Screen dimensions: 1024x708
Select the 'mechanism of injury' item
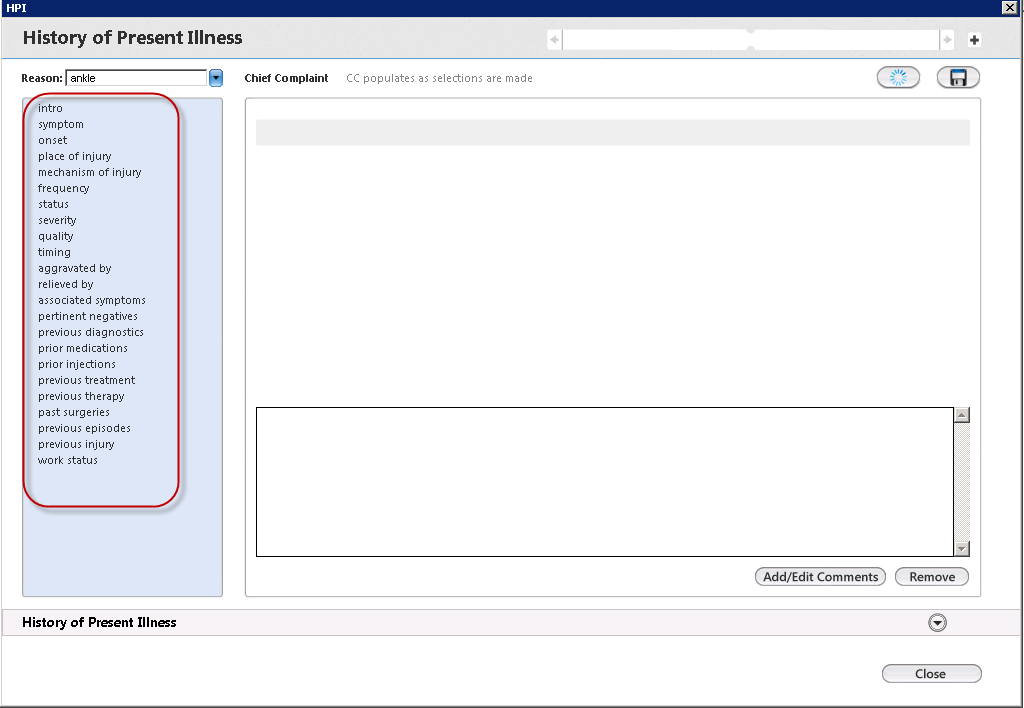coord(89,172)
